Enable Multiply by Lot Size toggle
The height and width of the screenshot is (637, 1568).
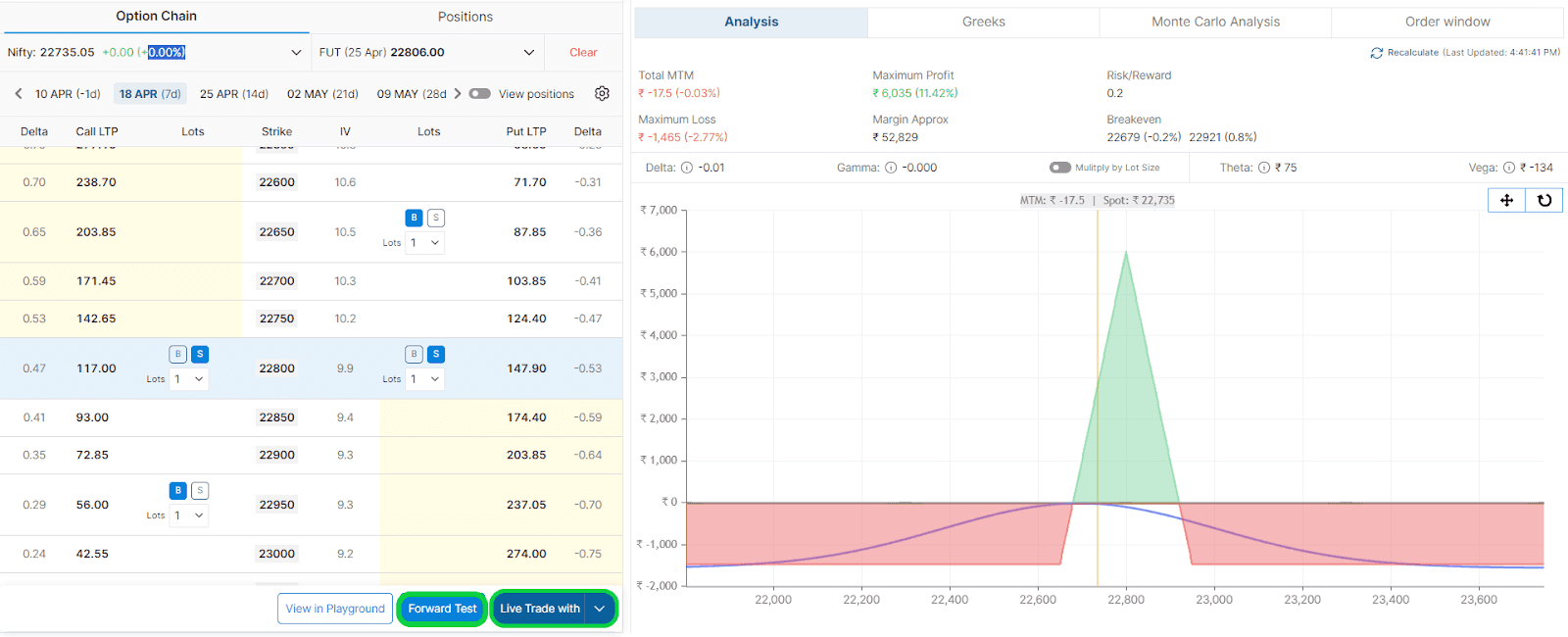pos(1059,168)
